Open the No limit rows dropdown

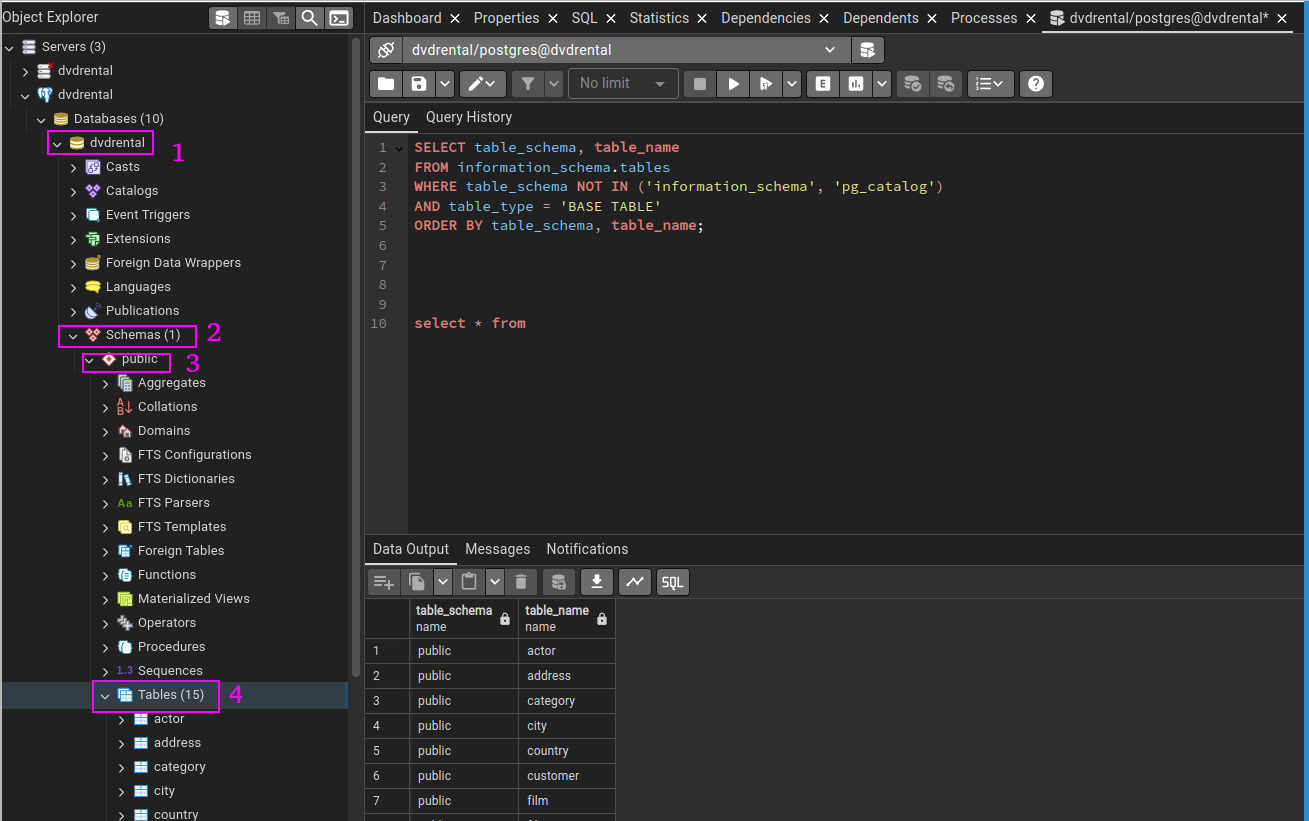[x=623, y=84]
